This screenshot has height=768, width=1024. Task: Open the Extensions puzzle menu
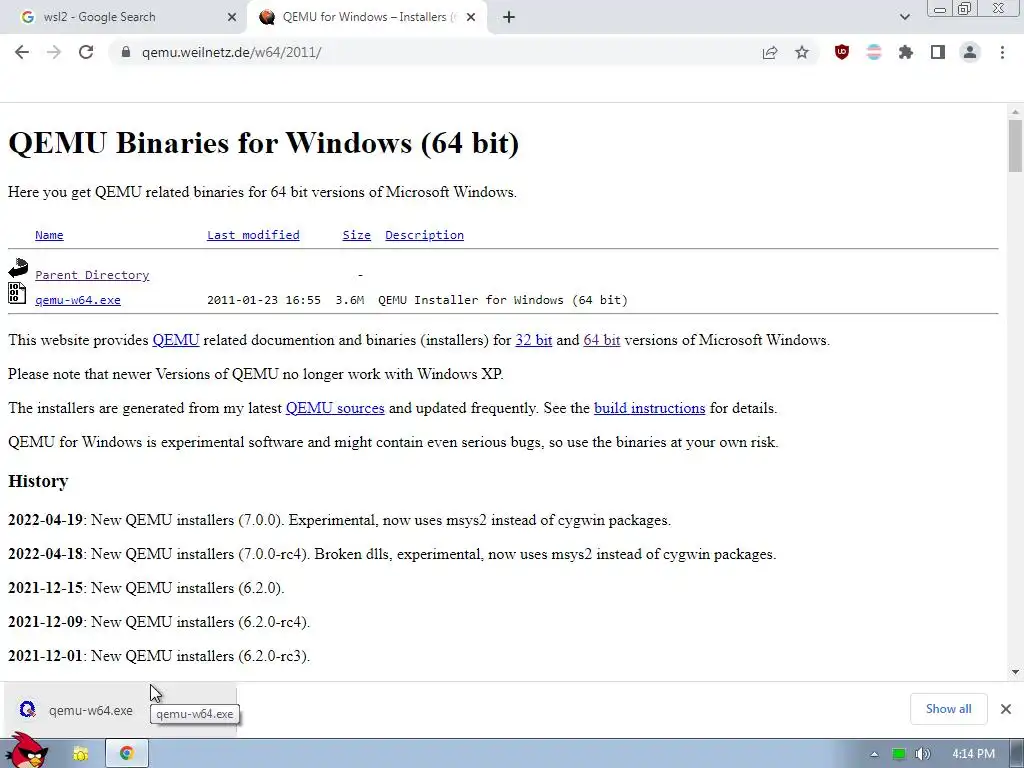point(906,52)
